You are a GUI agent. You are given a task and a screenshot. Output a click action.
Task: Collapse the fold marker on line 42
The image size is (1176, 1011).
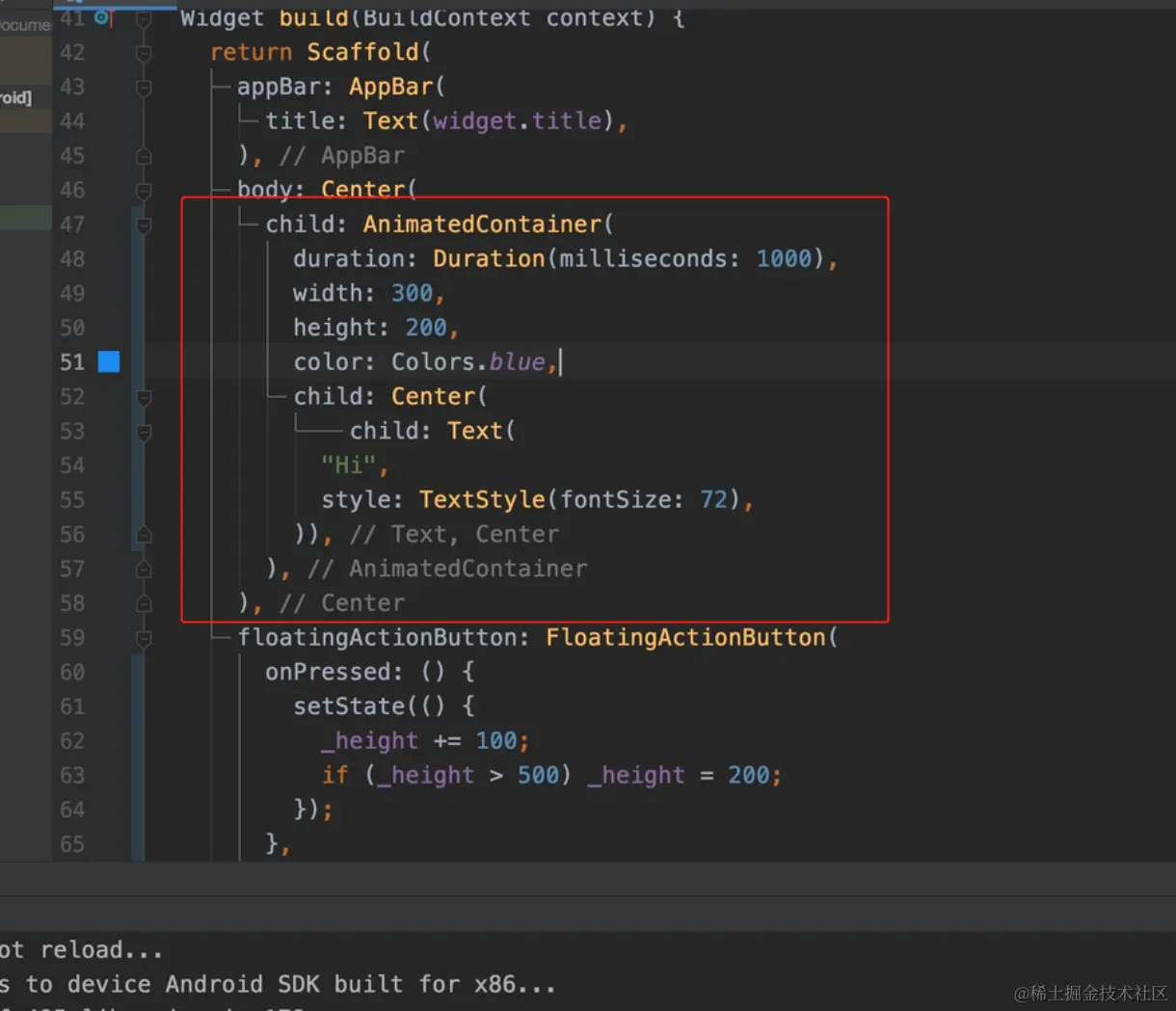click(144, 52)
